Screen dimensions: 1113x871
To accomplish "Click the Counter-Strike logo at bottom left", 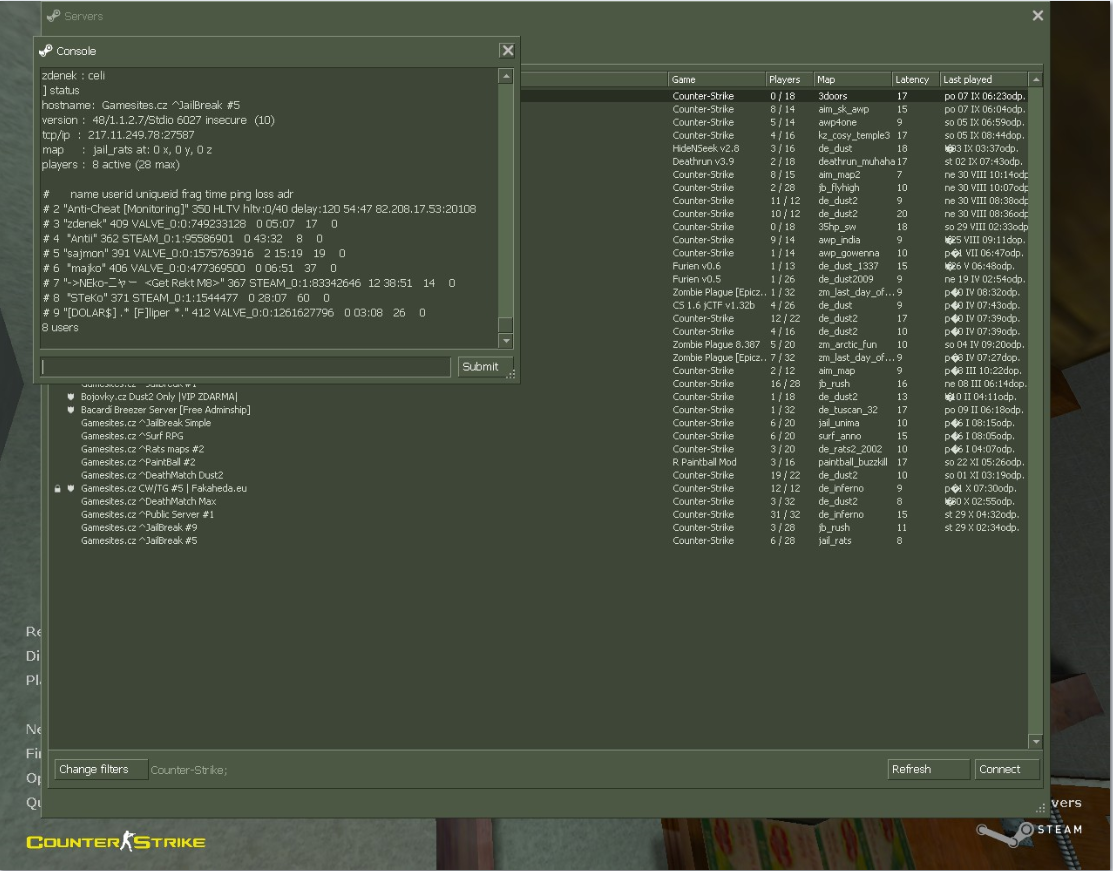I will tap(116, 841).
